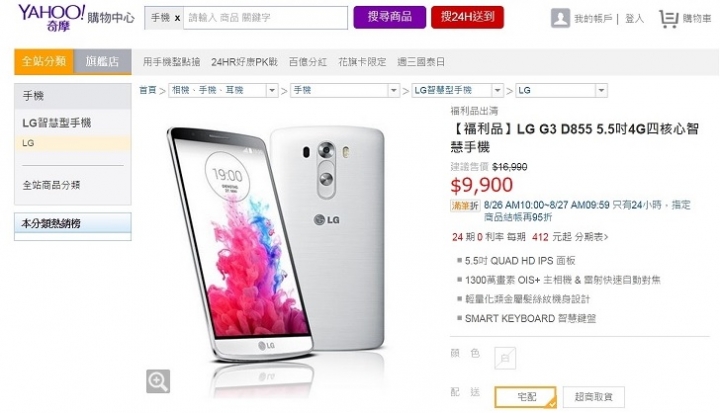720x413 pixels.
Task: Click the 搜24H送到 button
Action: pos(467,17)
